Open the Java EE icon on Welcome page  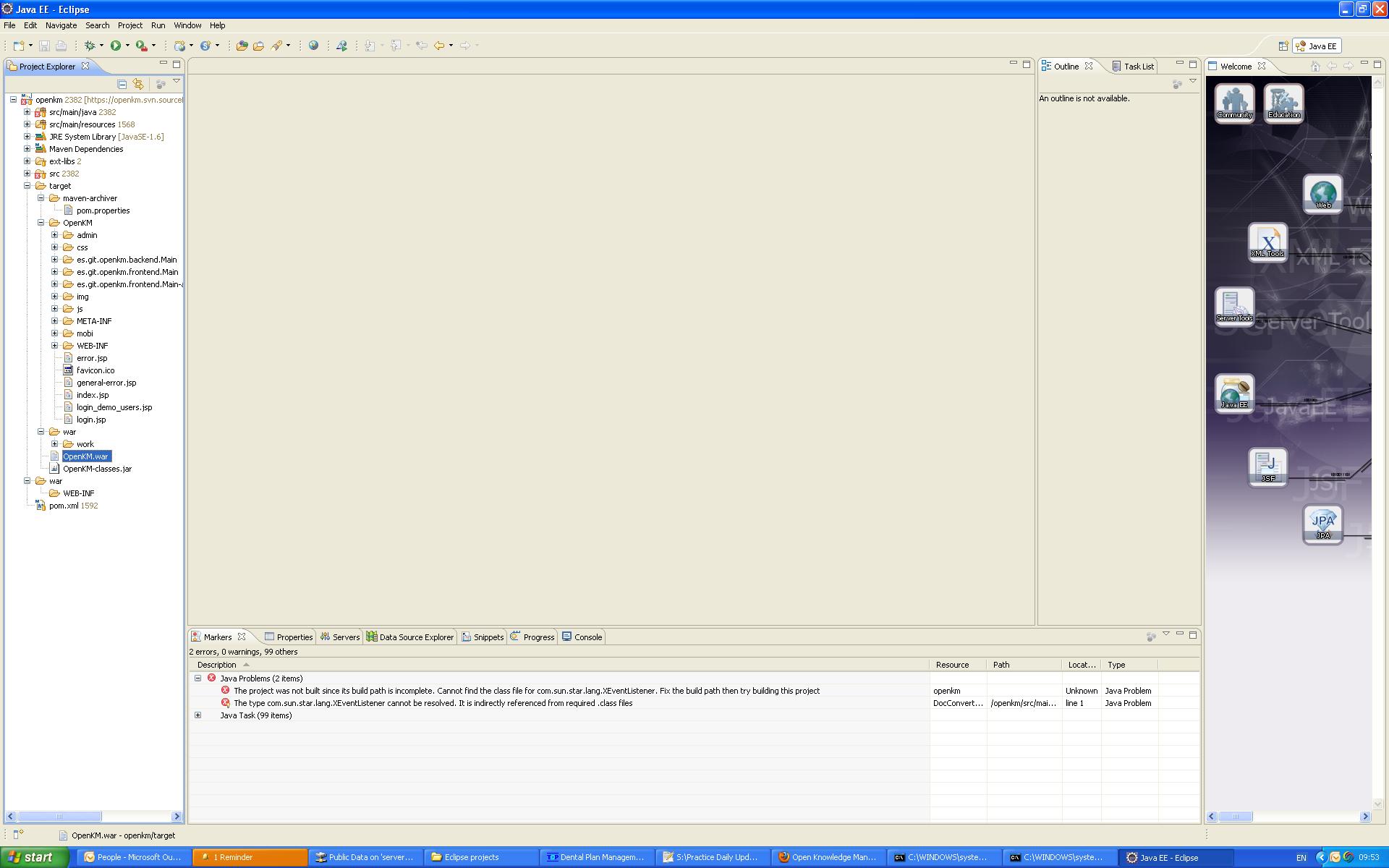tap(1234, 393)
